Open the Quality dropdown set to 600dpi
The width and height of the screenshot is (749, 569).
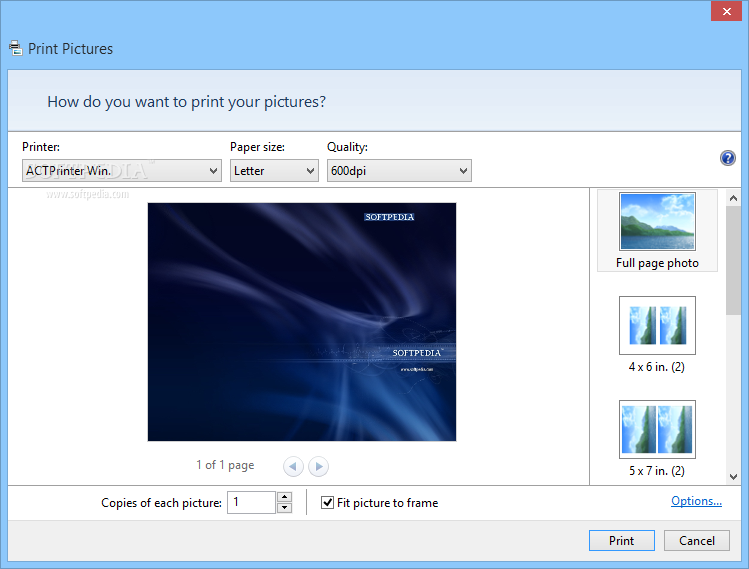coord(399,171)
